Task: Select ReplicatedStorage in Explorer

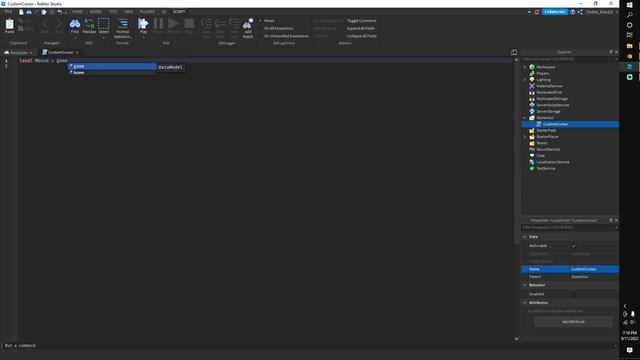Action: pos(552,99)
